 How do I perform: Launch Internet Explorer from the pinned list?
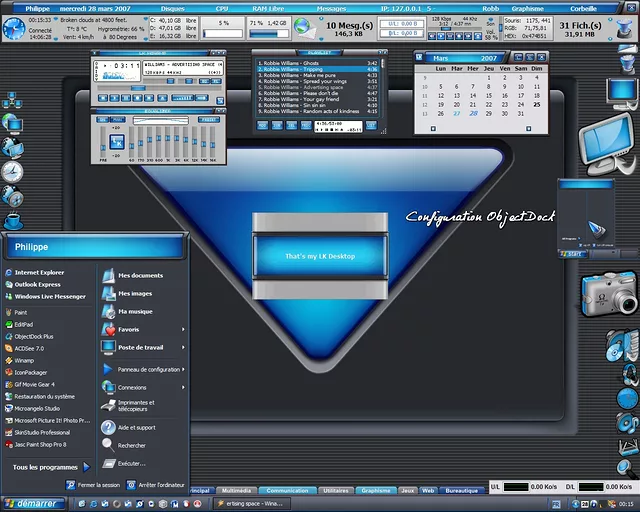coord(39,272)
